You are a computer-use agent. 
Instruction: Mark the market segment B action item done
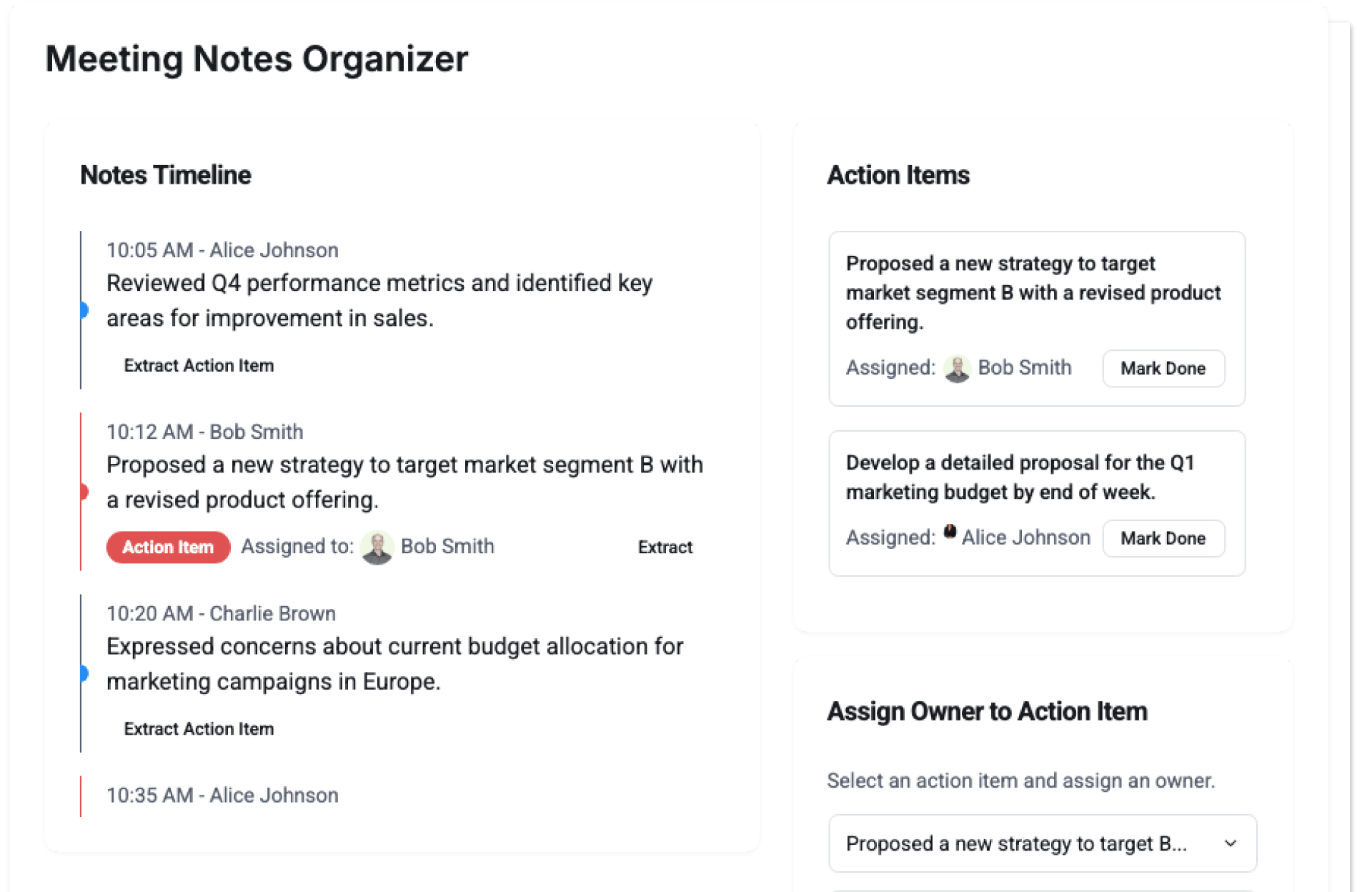coord(1162,369)
